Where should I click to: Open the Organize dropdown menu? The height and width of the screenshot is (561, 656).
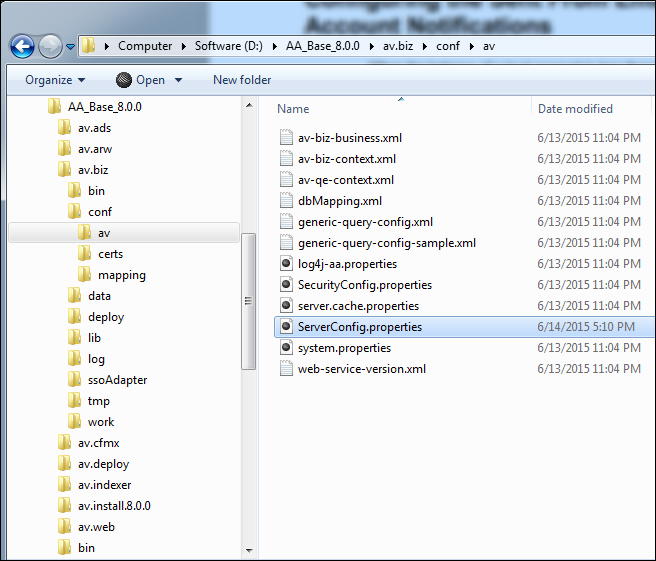55,80
